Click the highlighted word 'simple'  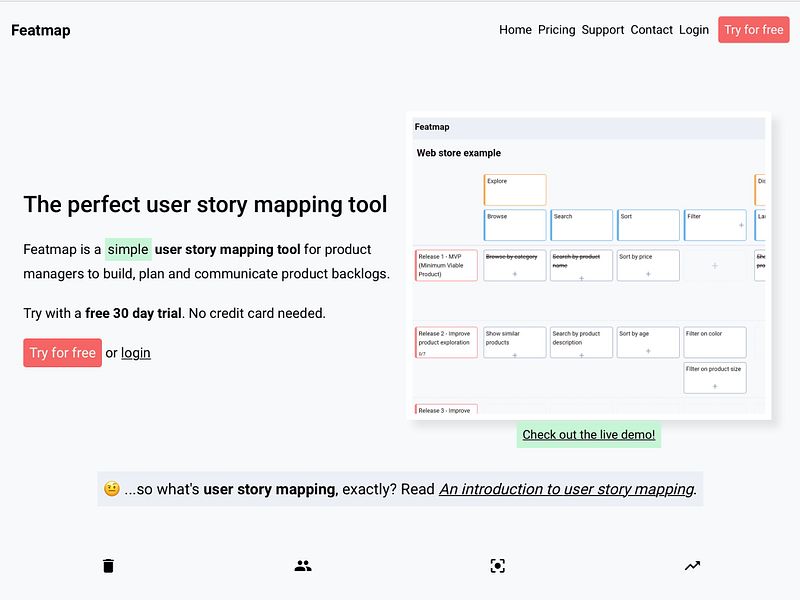(128, 249)
